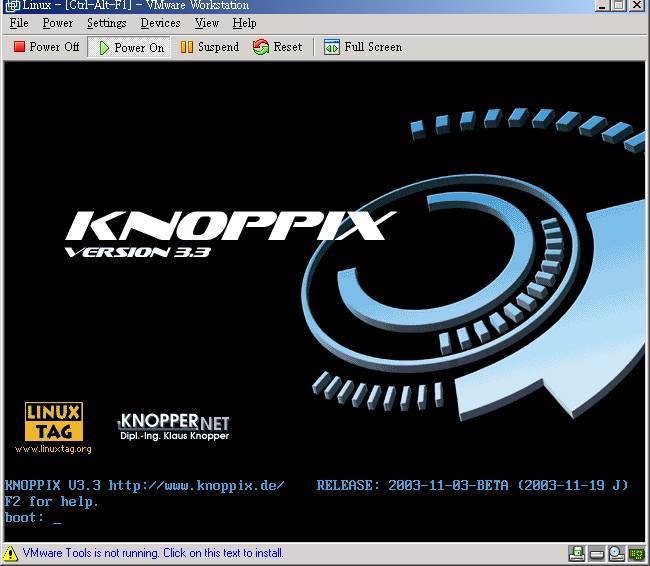Open the Help menu

tap(244, 23)
